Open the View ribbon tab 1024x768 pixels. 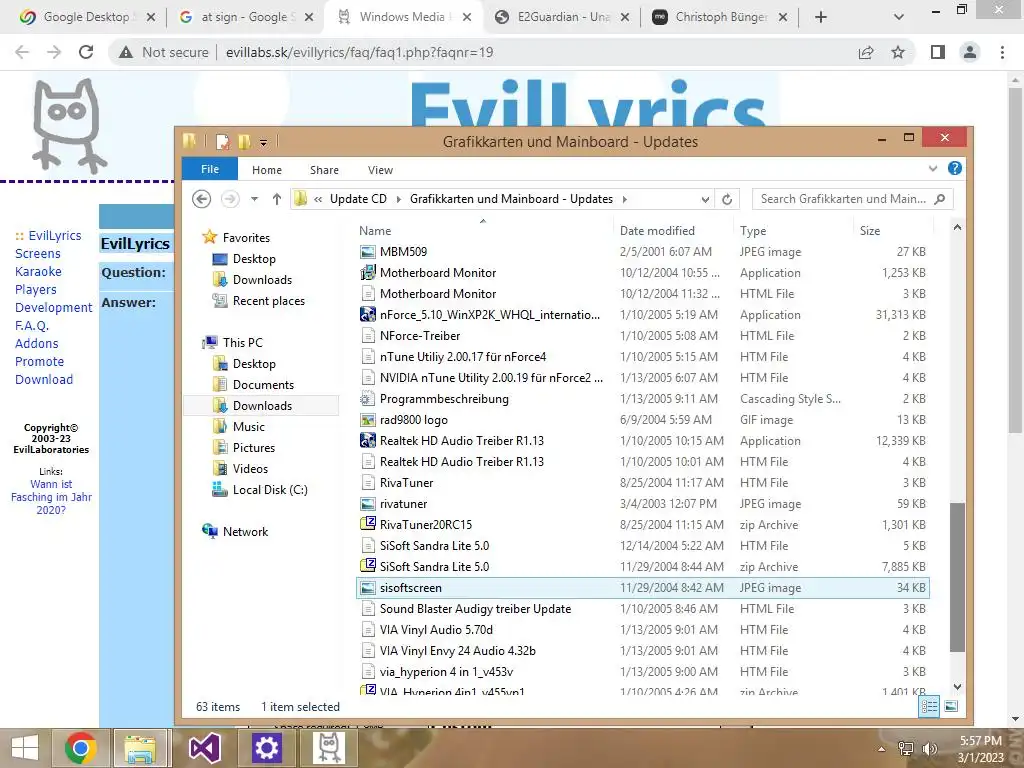(x=380, y=170)
